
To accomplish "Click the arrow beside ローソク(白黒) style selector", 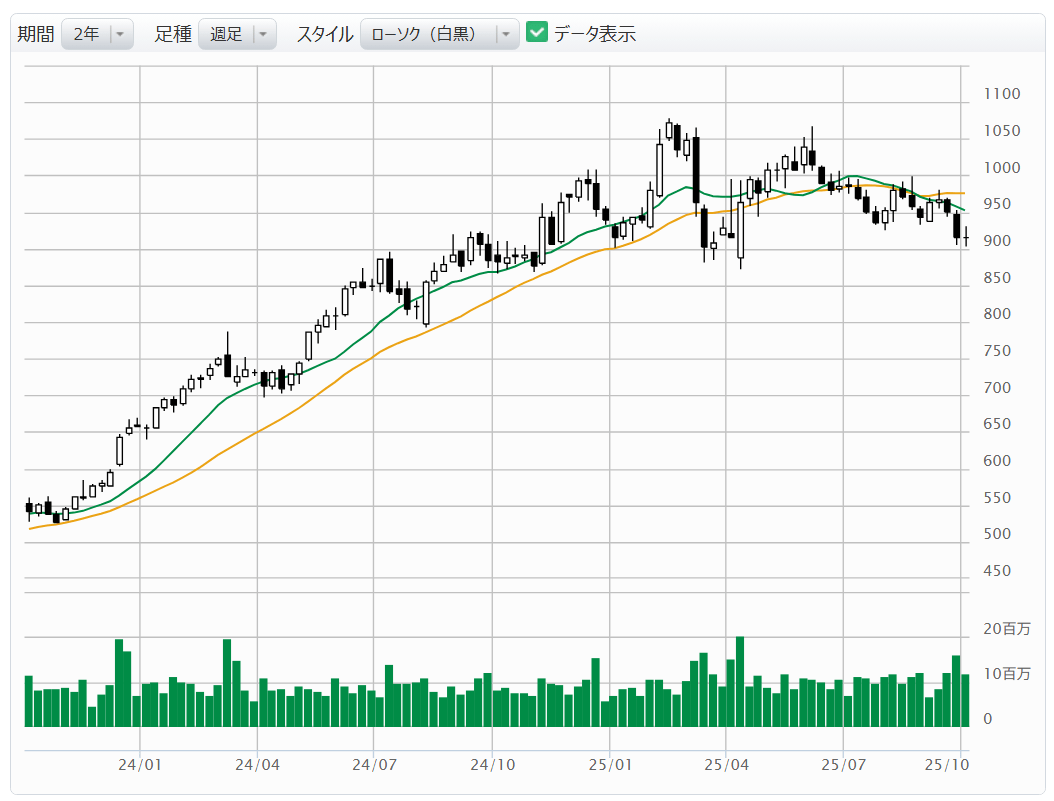I will [x=506, y=34].
